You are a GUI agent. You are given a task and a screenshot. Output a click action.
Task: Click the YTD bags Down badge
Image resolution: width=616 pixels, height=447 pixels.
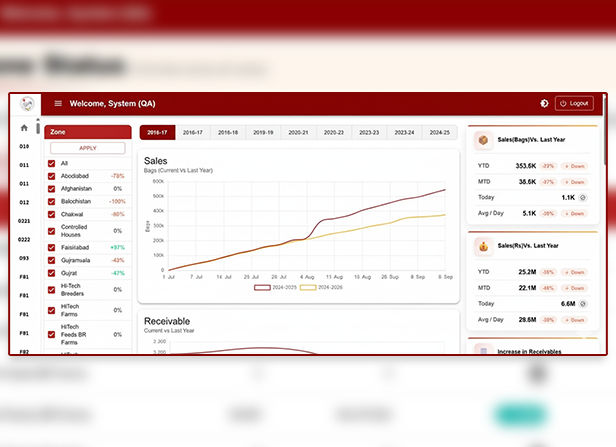click(x=574, y=166)
